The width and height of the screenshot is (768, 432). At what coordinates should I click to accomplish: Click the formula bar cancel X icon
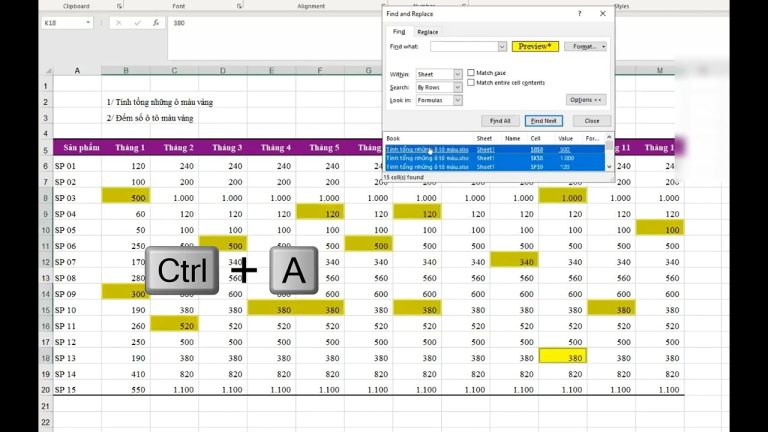[x=119, y=23]
